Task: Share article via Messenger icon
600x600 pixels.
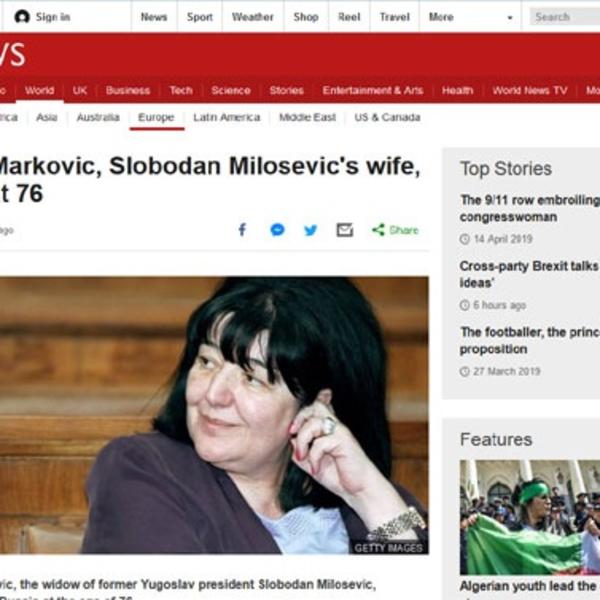Action: 277,230
